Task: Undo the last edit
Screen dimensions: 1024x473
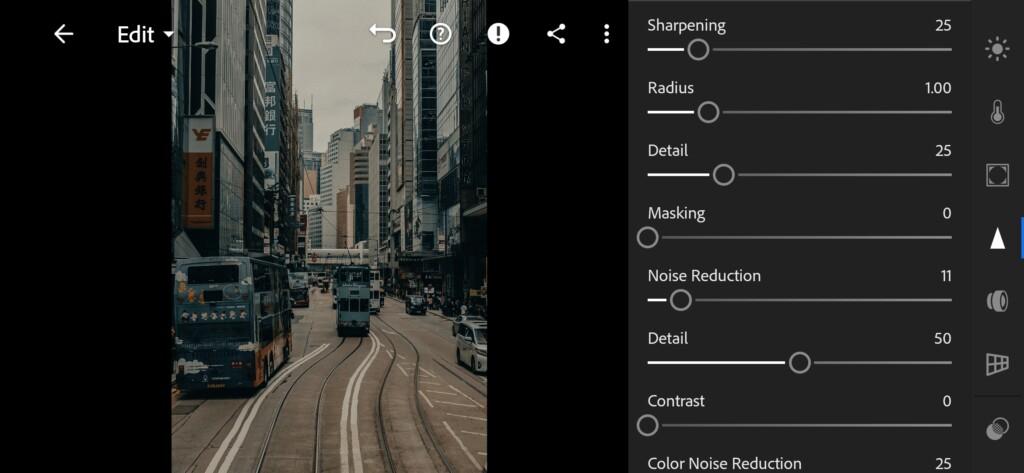Action: coord(383,33)
